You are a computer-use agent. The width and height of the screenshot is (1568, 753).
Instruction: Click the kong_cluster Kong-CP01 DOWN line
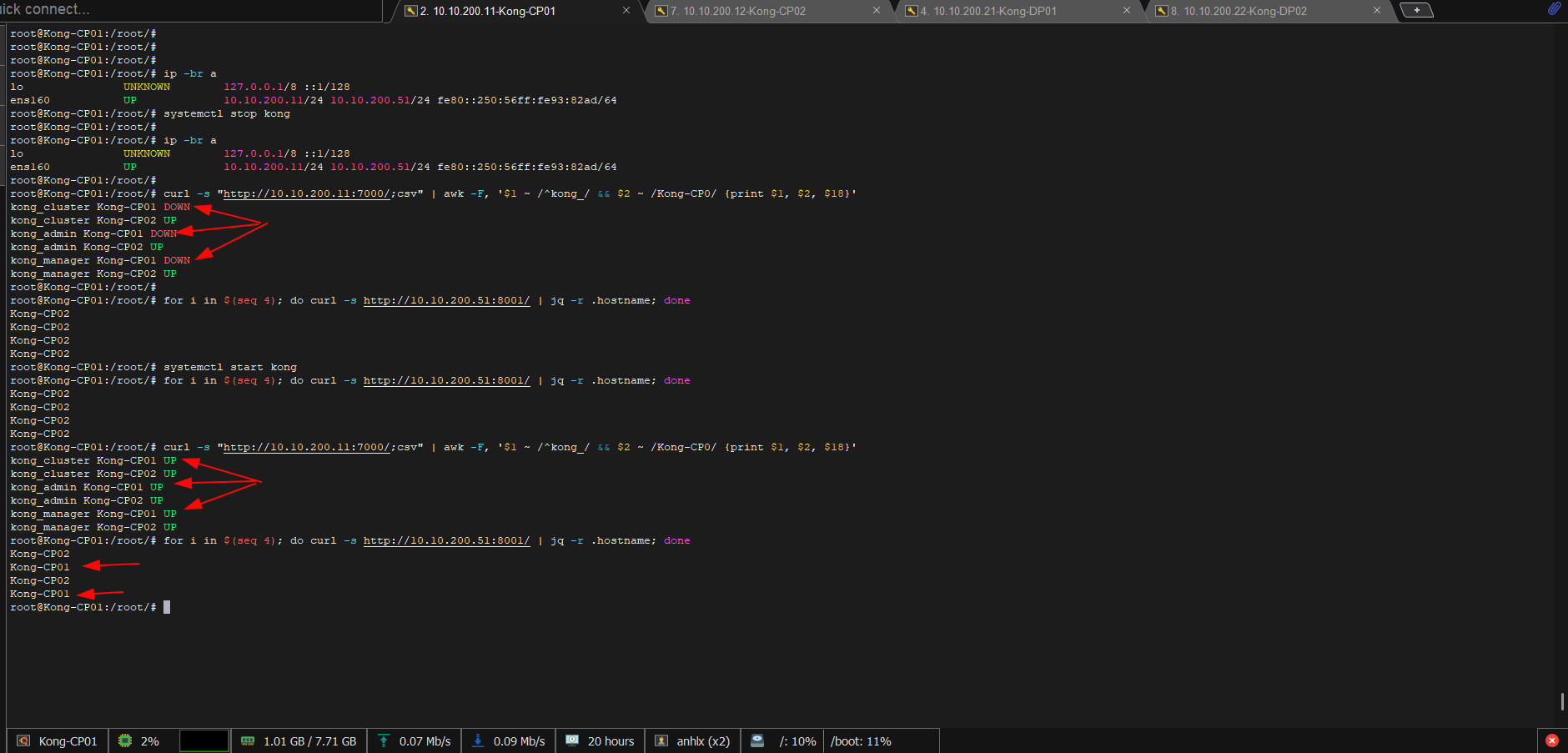pos(100,207)
